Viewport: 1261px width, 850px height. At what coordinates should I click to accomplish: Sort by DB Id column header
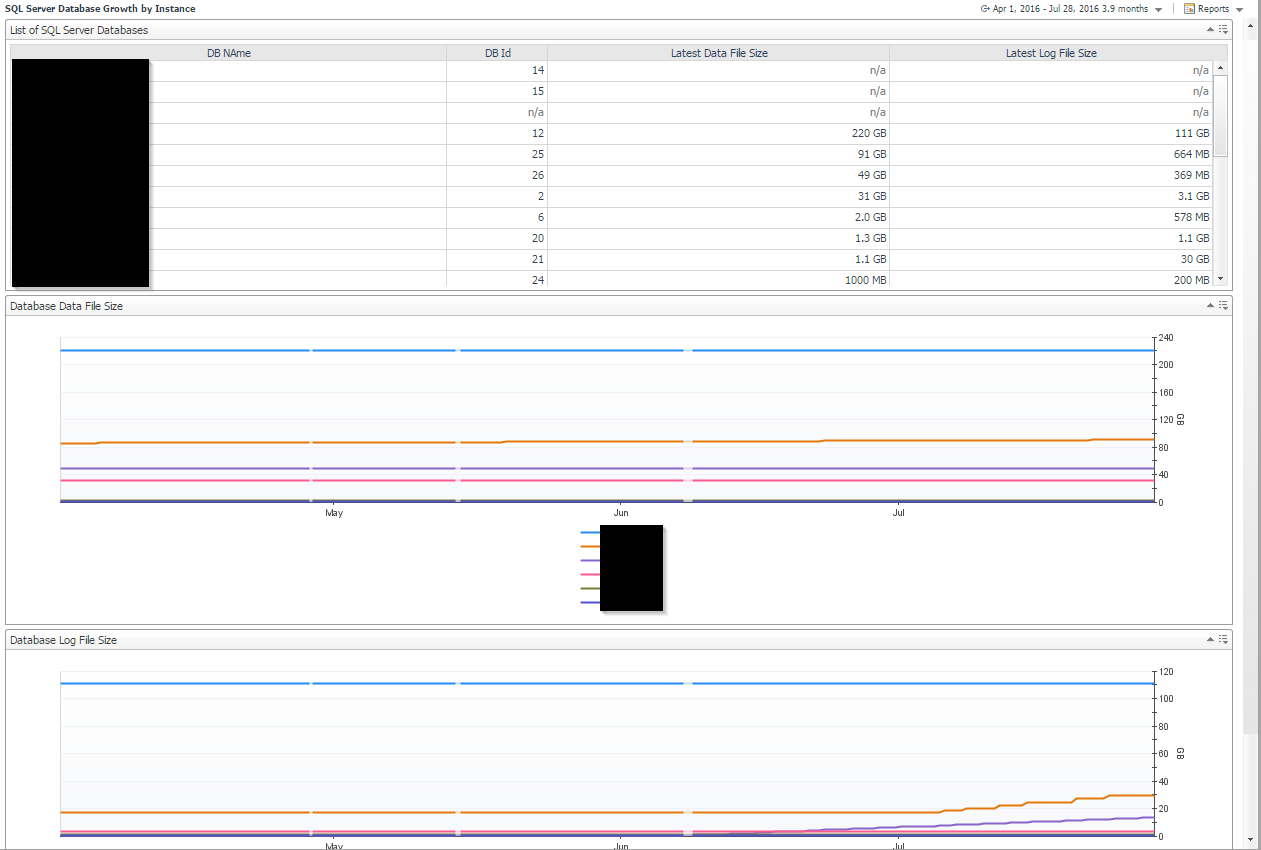pyautogui.click(x=497, y=53)
